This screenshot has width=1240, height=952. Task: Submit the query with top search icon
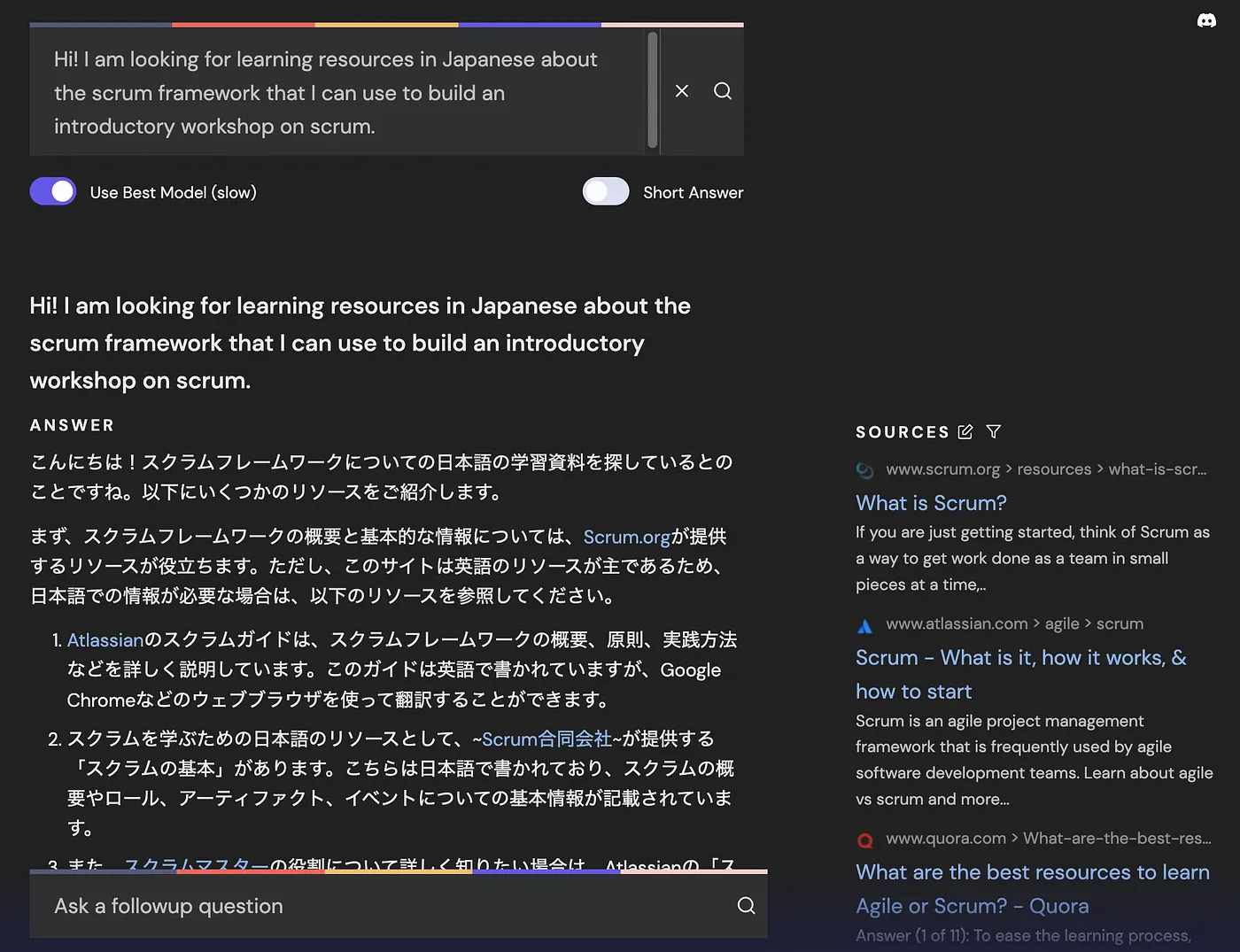(723, 91)
